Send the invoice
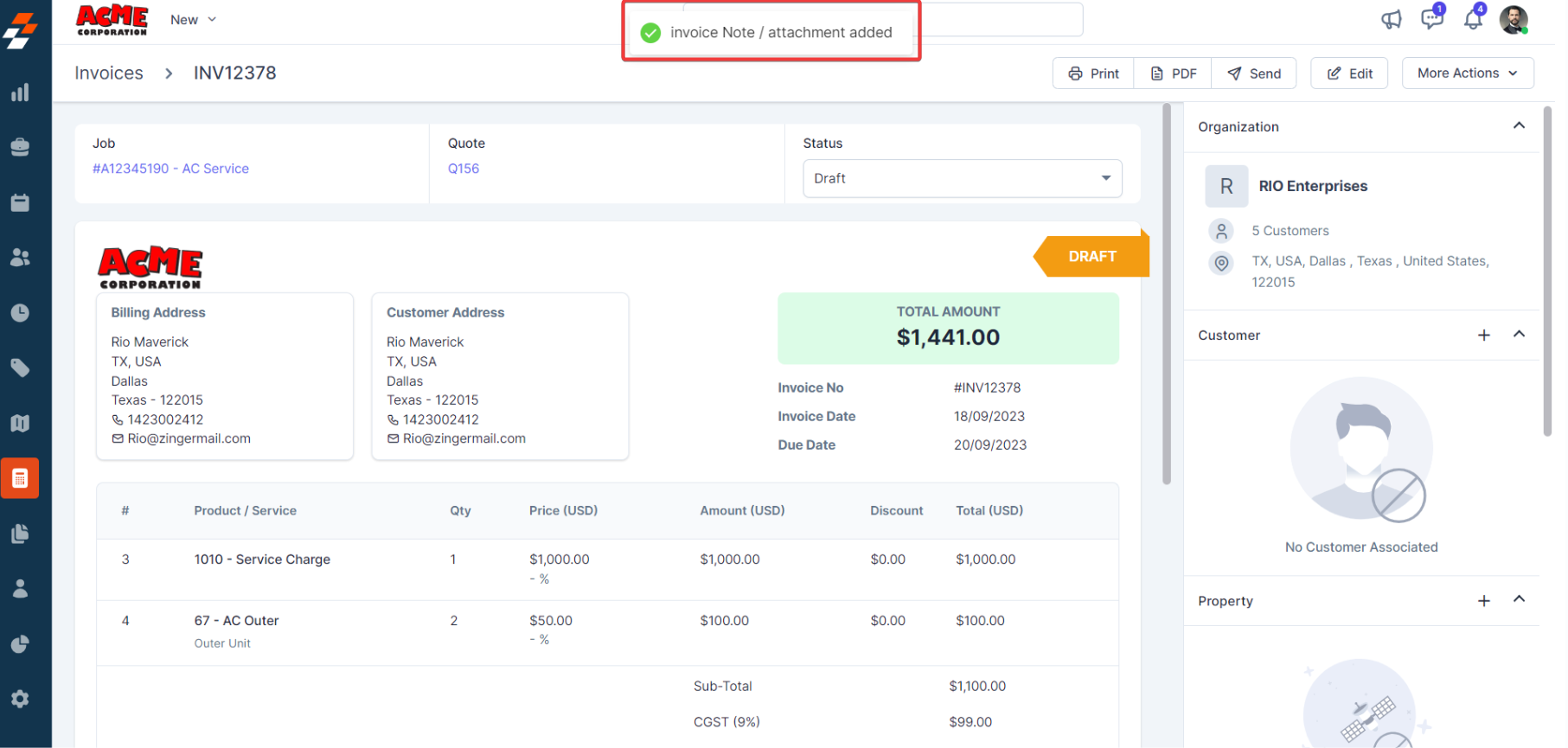 click(x=1254, y=74)
